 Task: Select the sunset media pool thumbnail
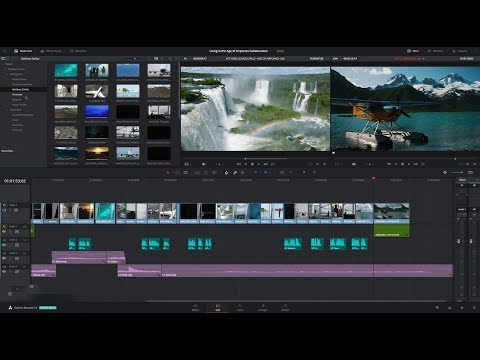[97, 153]
